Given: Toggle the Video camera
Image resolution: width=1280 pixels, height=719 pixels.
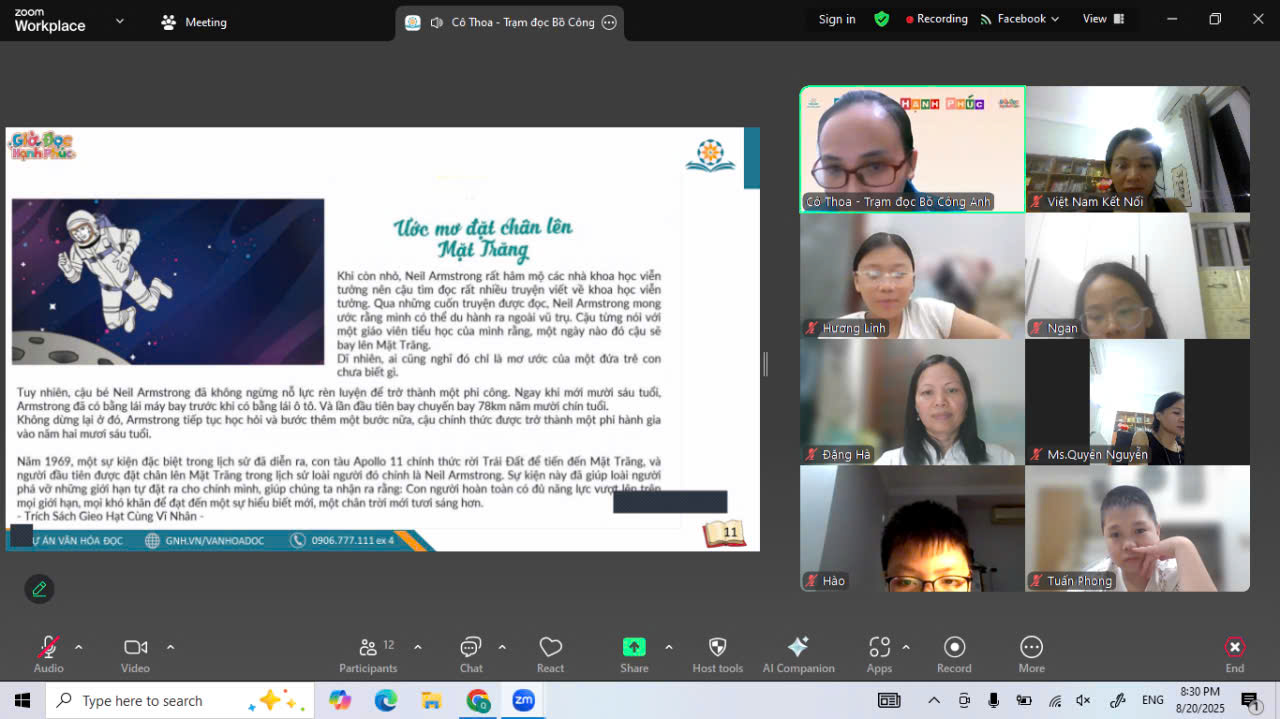Looking at the screenshot, I should point(135,648).
